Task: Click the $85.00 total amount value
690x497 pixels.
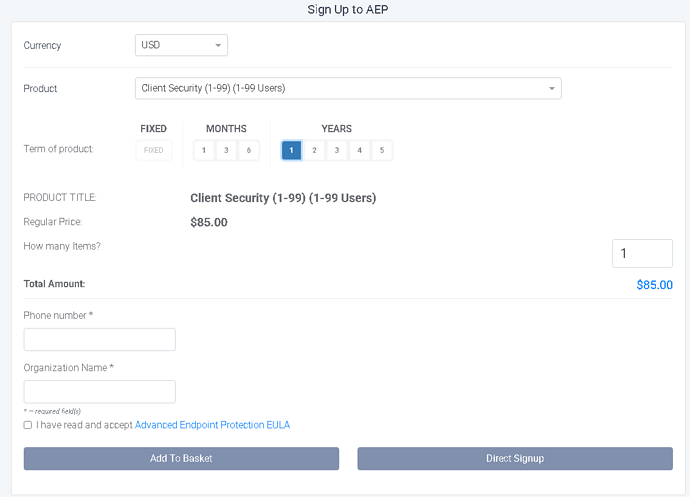Action: pos(654,285)
